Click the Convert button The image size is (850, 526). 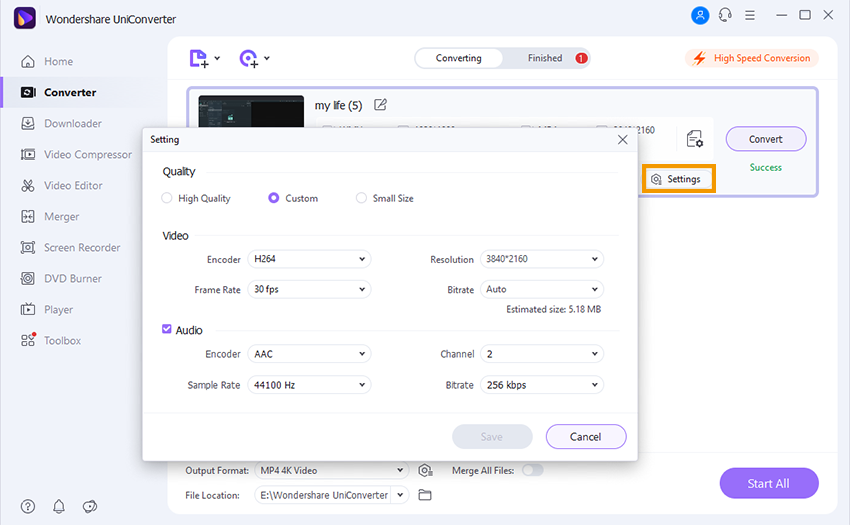(x=765, y=139)
